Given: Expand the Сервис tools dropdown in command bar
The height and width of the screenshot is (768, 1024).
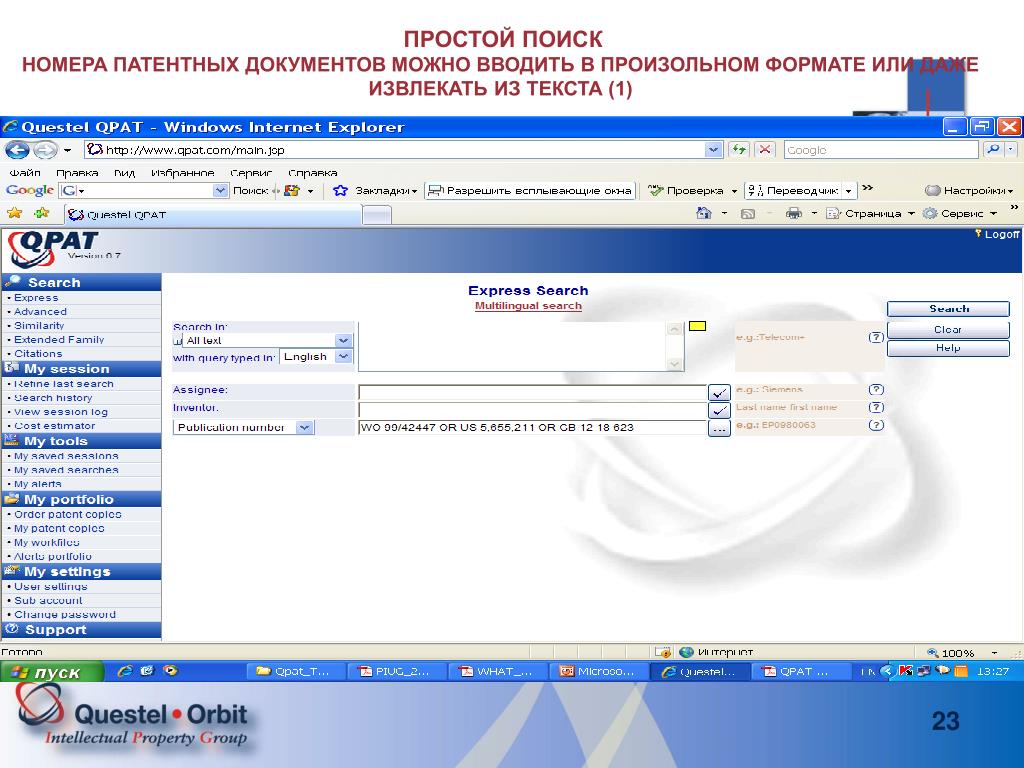Looking at the screenshot, I should click(x=993, y=214).
